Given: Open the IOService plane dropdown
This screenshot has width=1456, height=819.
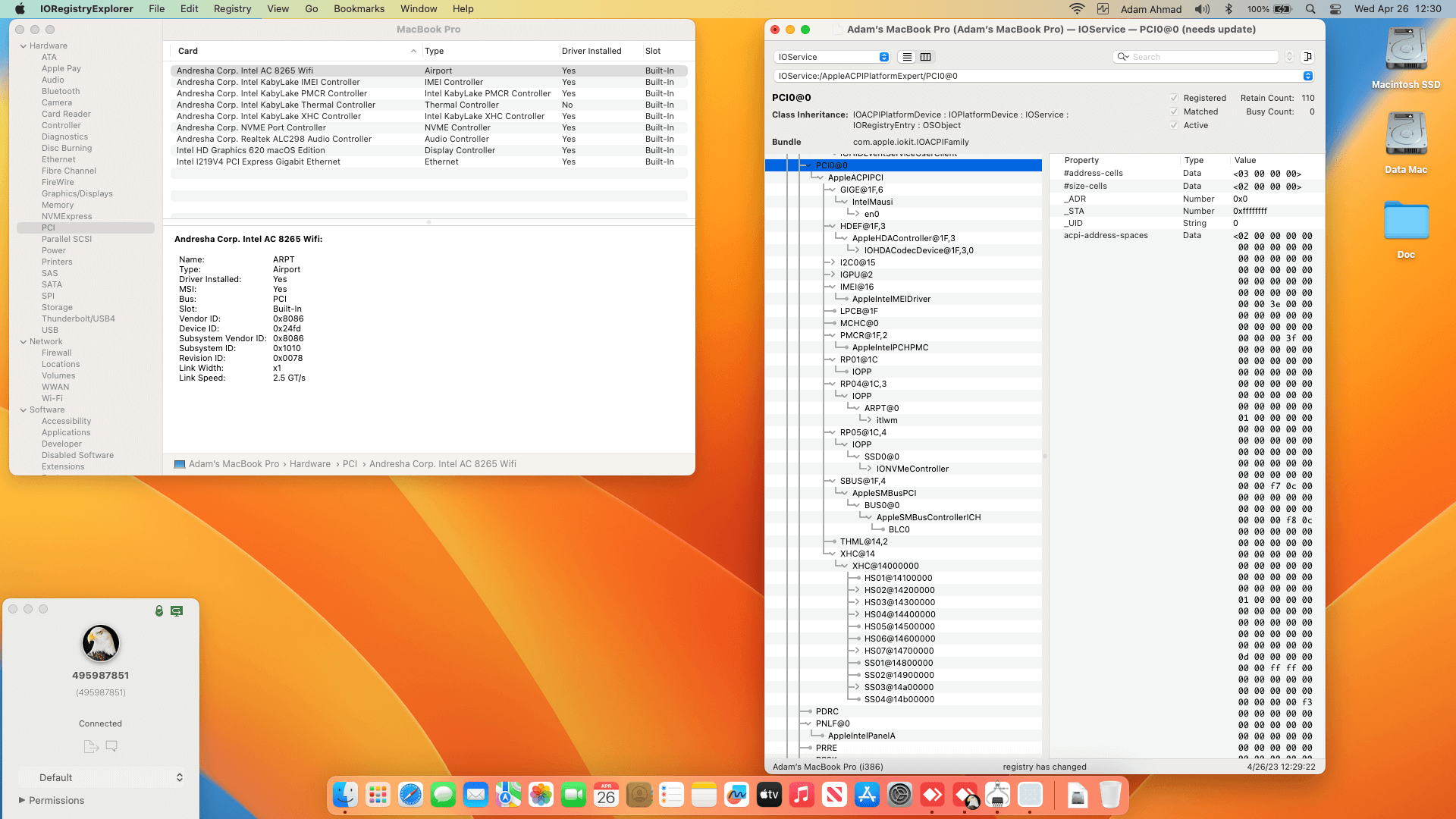Looking at the screenshot, I should [x=833, y=57].
